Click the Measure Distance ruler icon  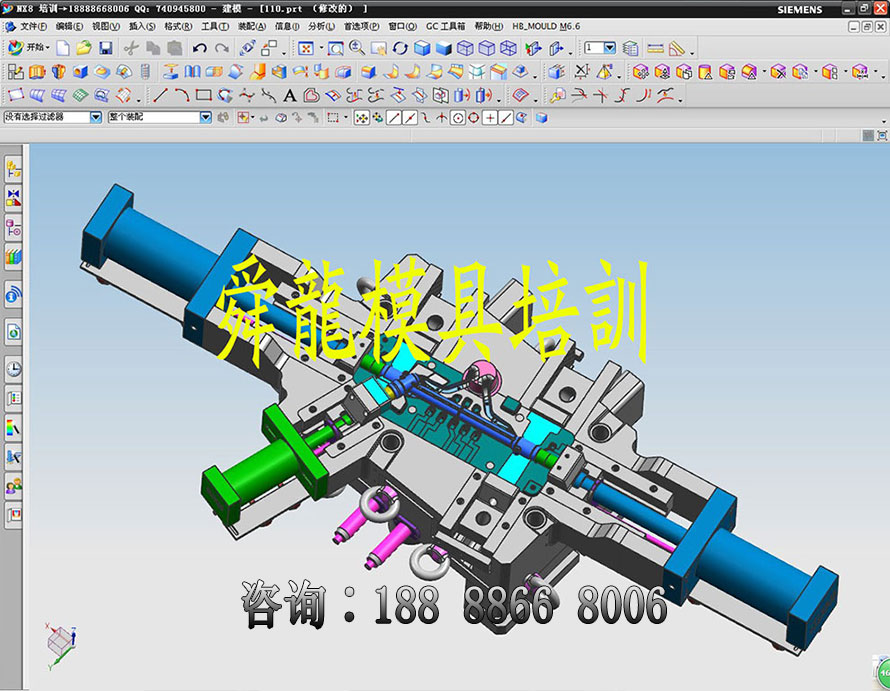[x=655, y=48]
